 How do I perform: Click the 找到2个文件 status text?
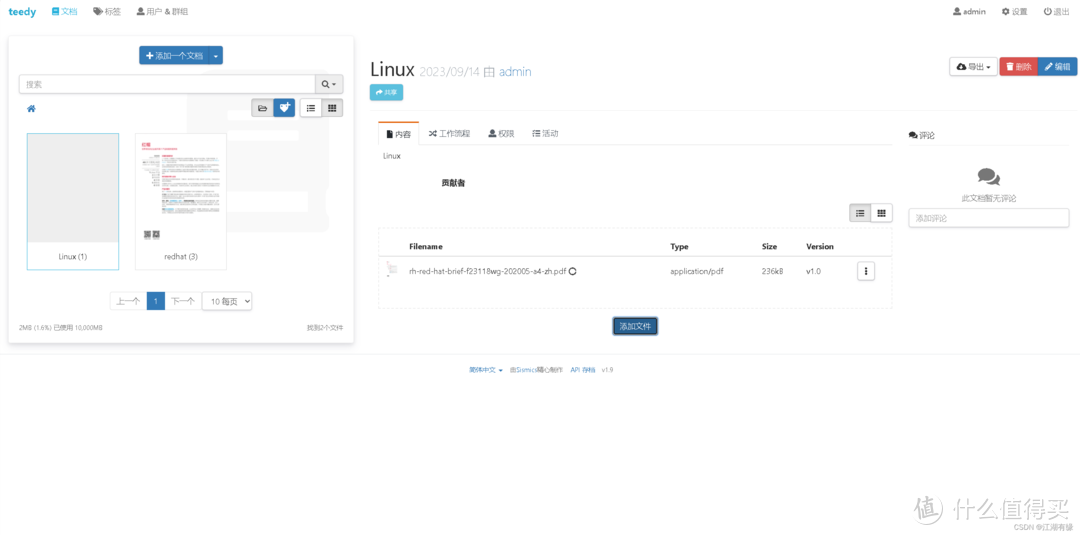pos(325,328)
